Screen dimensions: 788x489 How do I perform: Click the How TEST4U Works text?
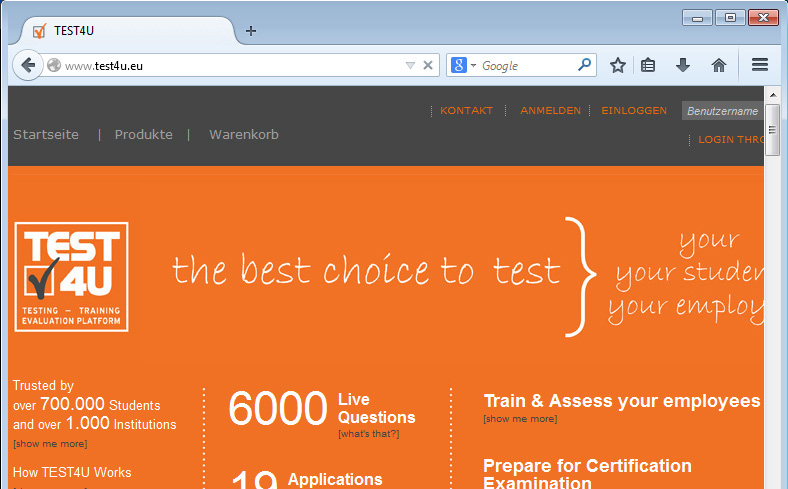(x=72, y=472)
